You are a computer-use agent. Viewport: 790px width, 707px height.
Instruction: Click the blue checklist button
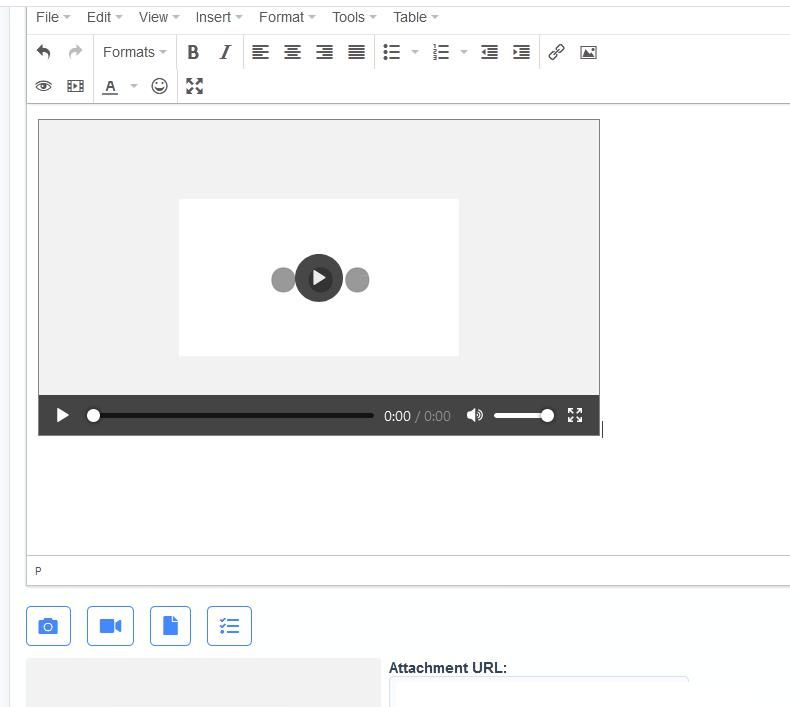tap(229, 626)
